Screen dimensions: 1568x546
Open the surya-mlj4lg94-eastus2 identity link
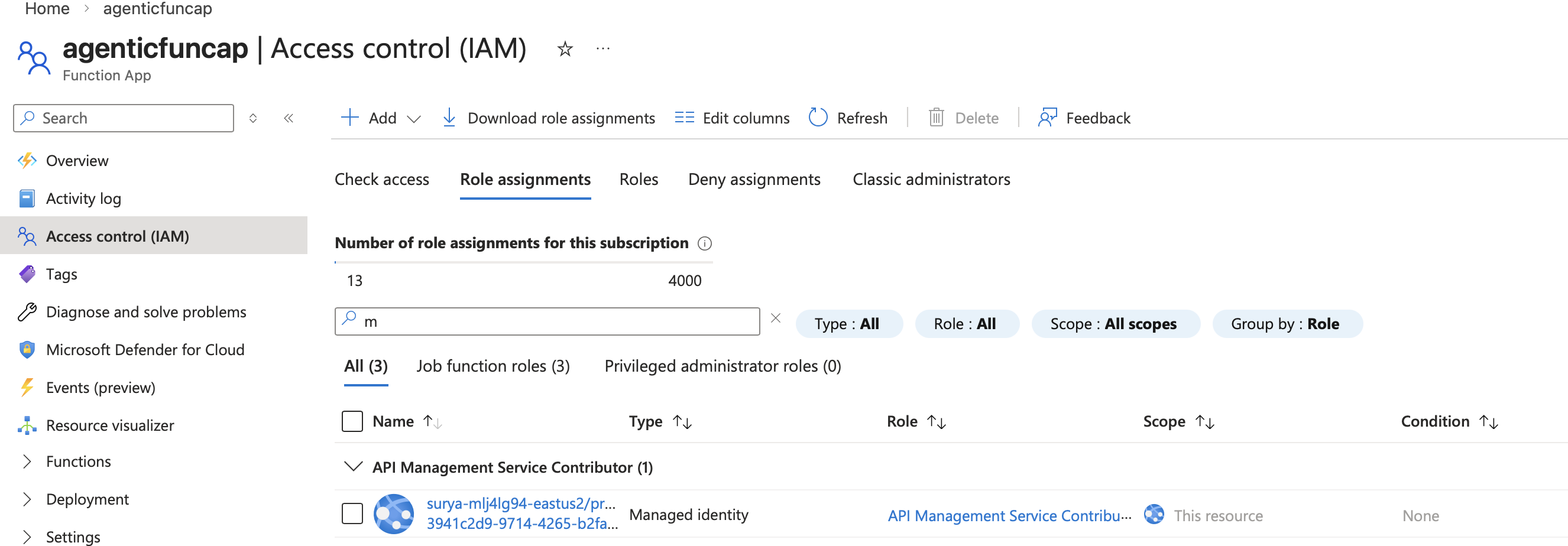point(520,503)
